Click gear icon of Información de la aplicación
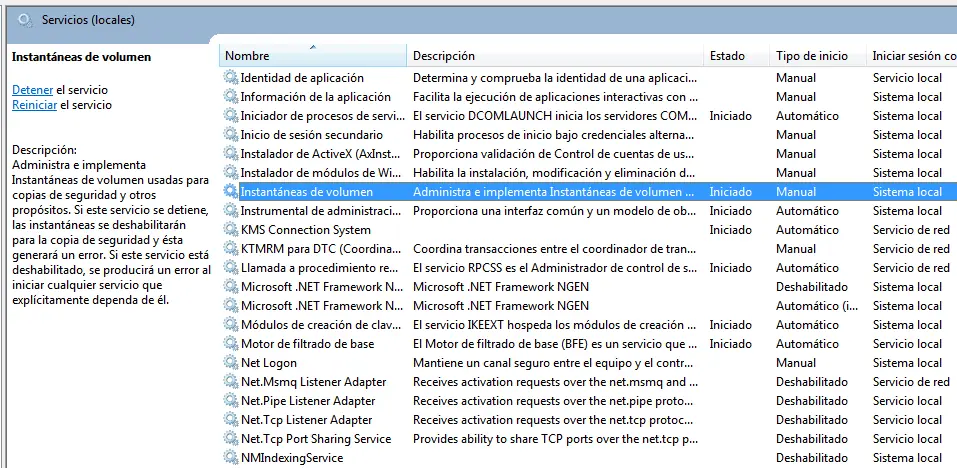 (x=231, y=96)
